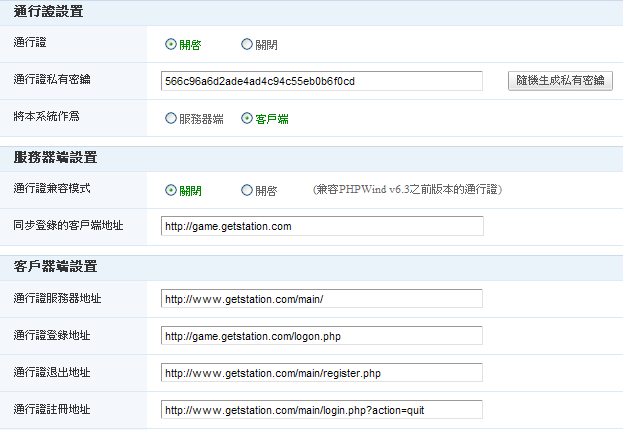The width and height of the screenshot is (623, 430).
Task: Edit the 同步登錄的客戶端地址 field
Action: click(322, 226)
